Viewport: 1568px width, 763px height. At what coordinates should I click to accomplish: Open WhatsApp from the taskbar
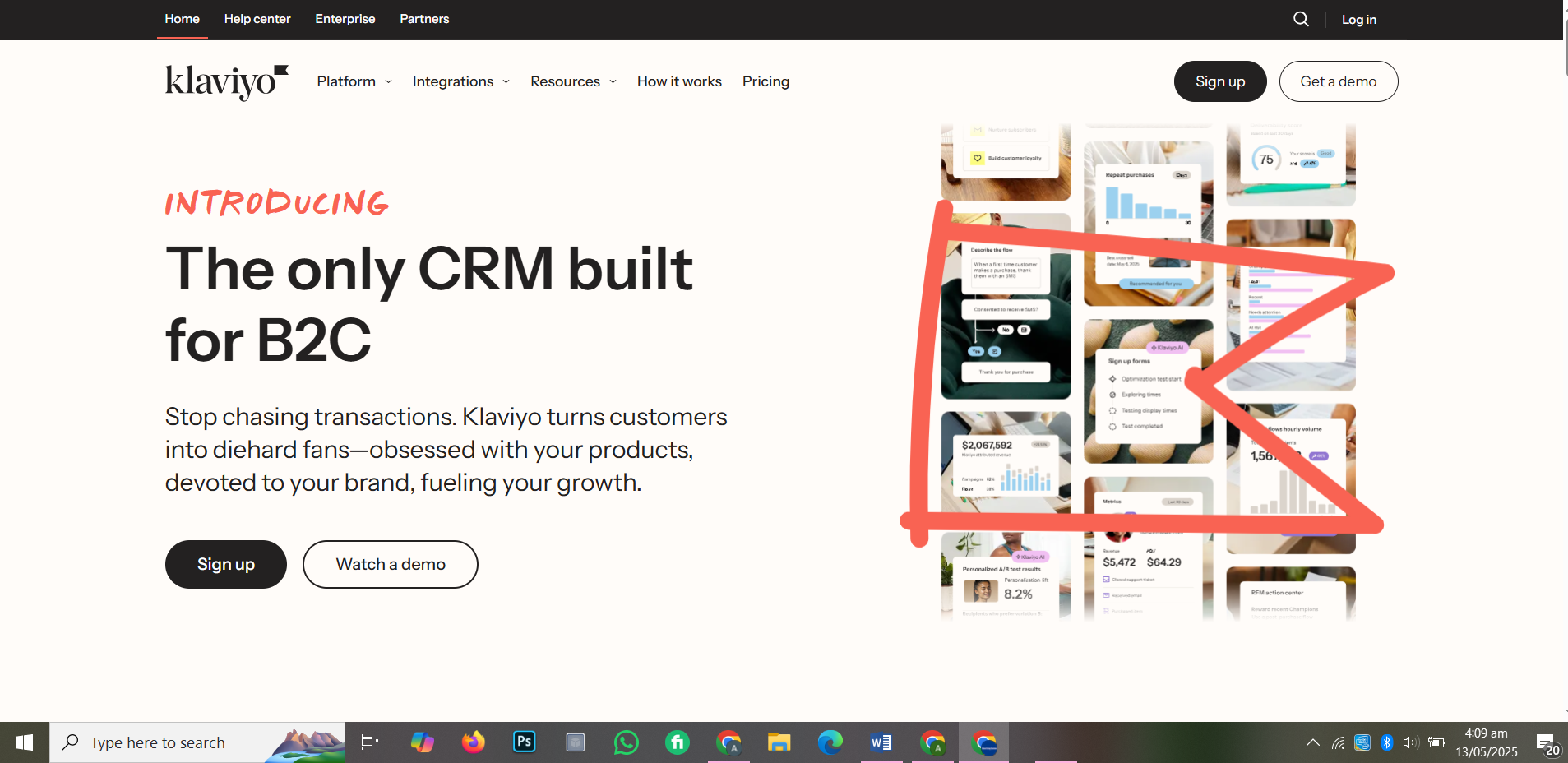pos(626,742)
